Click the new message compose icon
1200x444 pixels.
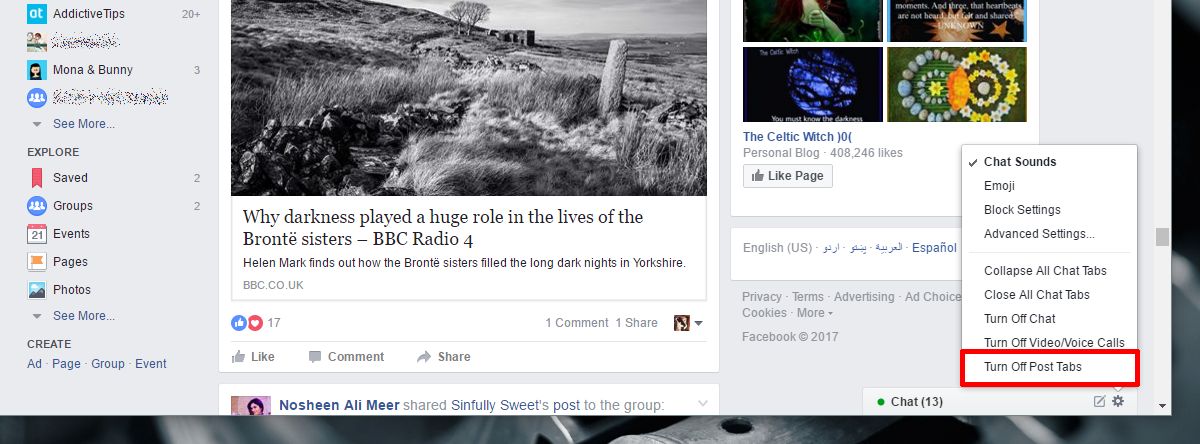1100,401
